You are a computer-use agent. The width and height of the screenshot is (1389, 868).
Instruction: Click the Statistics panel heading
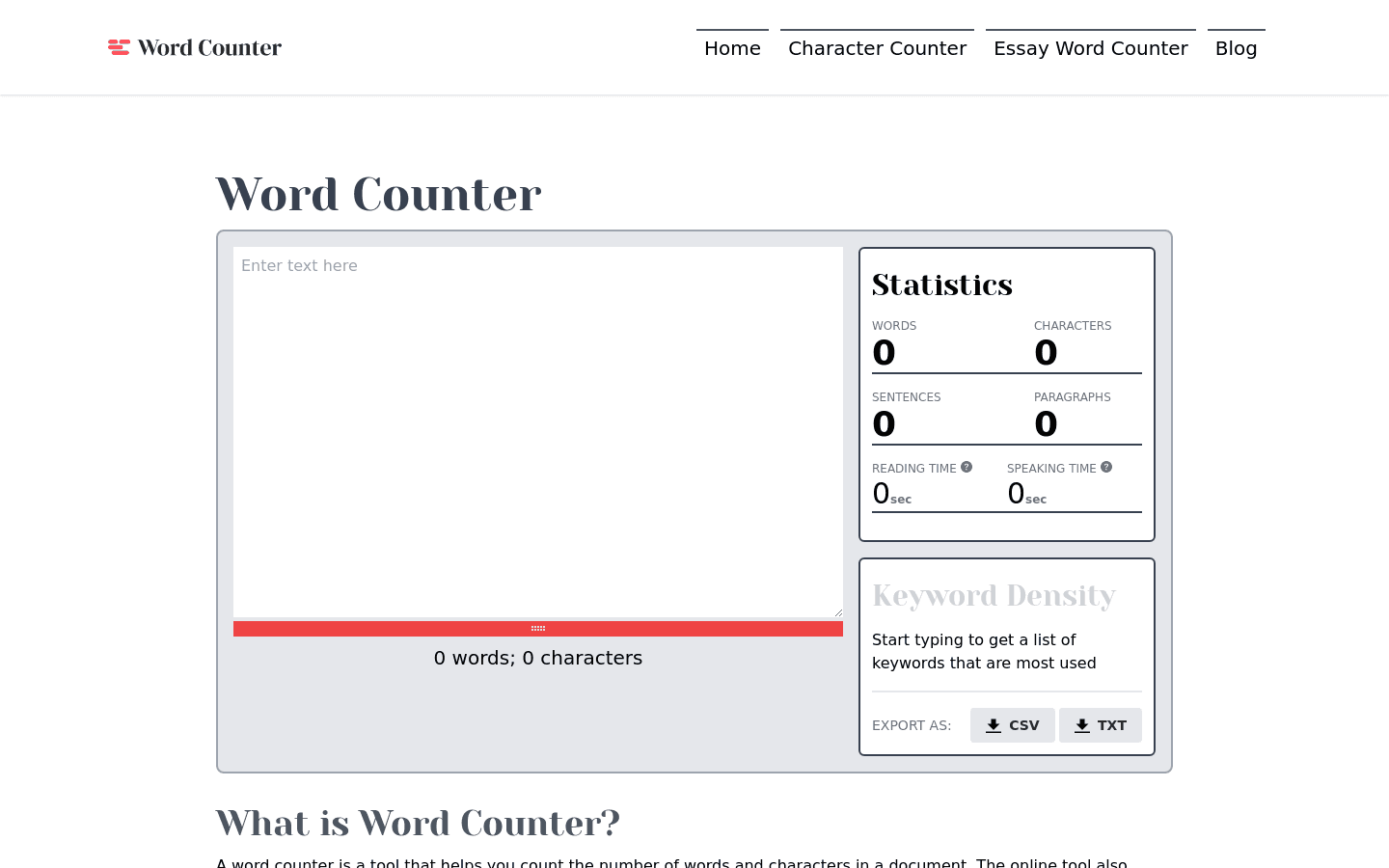click(x=941, y=284)
